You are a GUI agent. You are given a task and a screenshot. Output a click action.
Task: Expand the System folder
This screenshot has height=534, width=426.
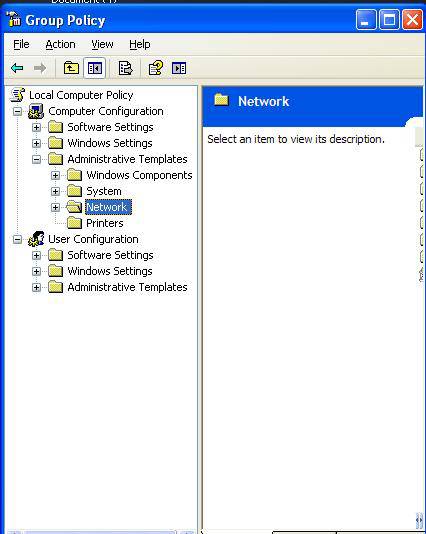tap(55, 191)
